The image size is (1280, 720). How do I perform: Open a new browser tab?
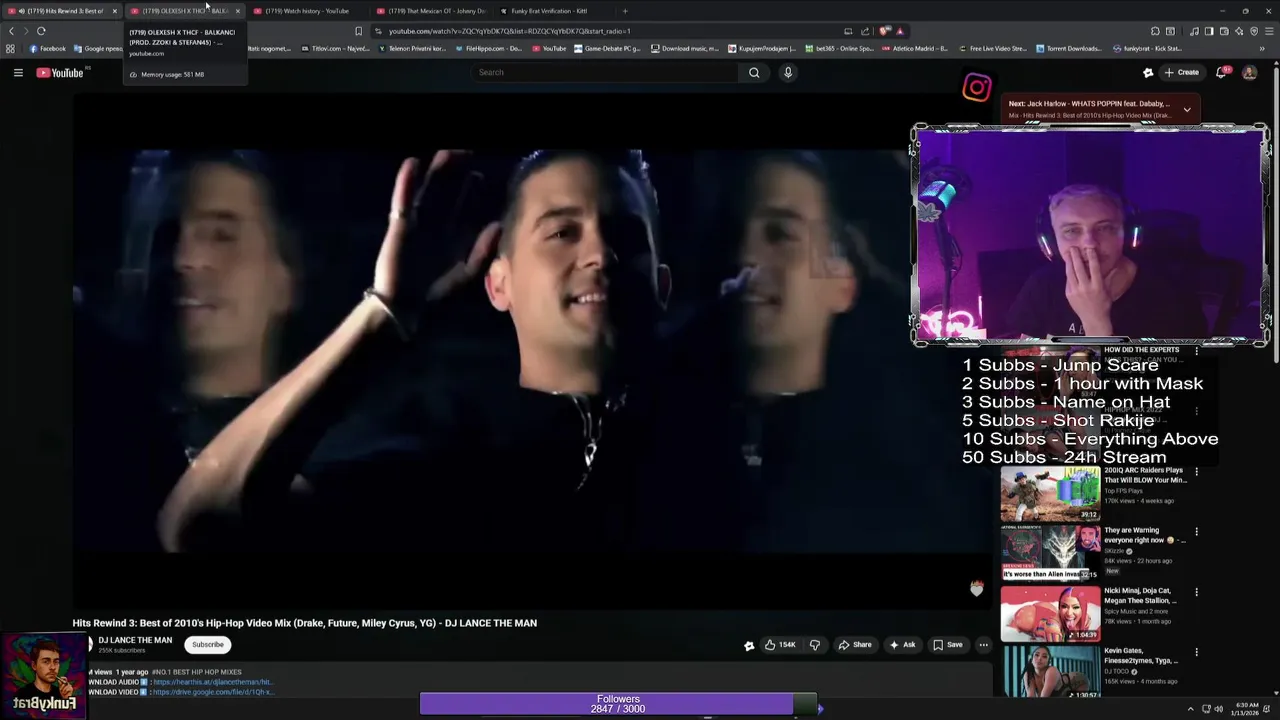click(x=625, y=11)
